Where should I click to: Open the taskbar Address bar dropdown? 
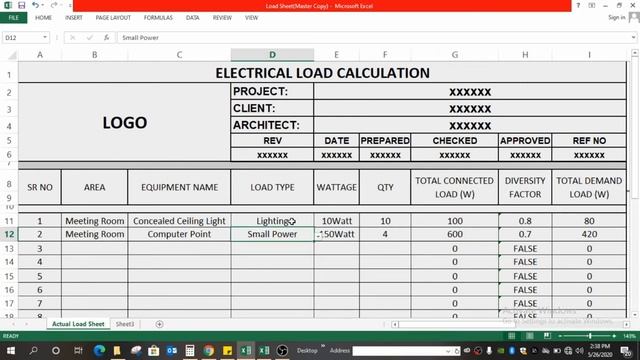click(x=448, y=351)
